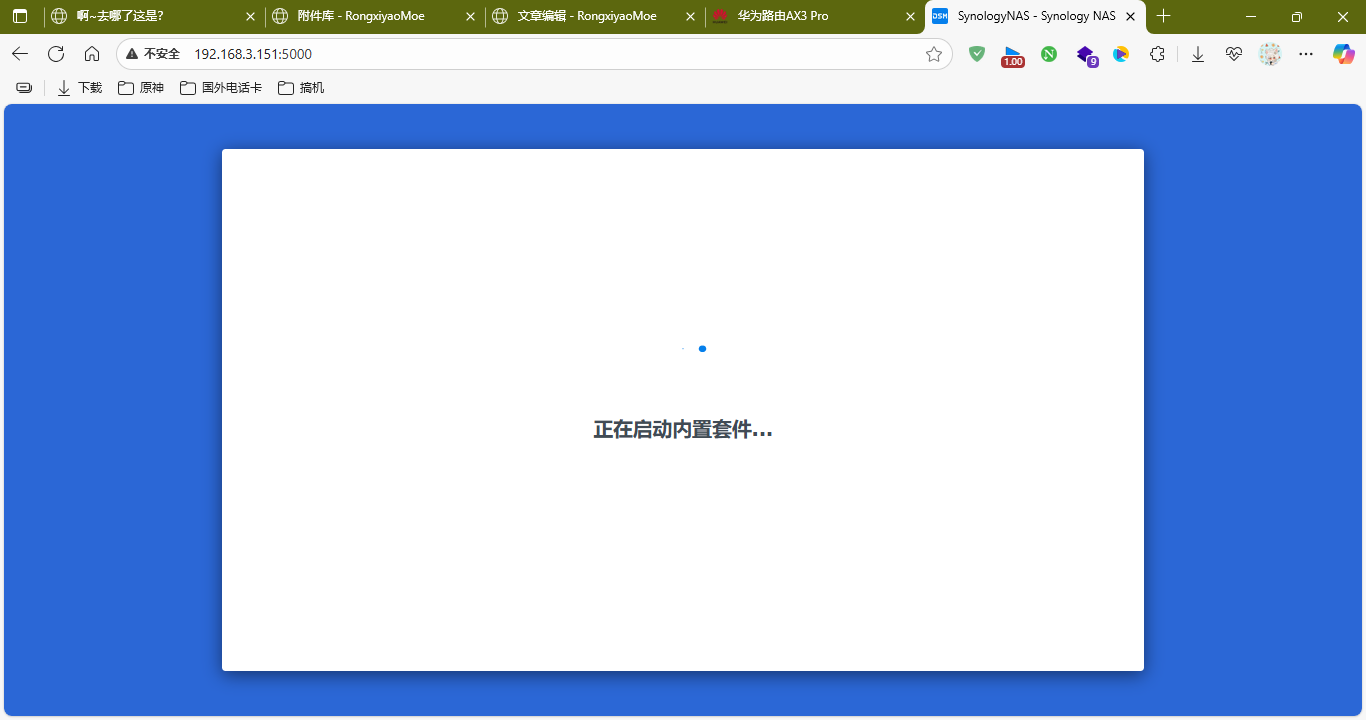Close the 文章编辑 - RongxiyaoMoe tab
This screenshot has width=1366, height=720.
(690, 16)
